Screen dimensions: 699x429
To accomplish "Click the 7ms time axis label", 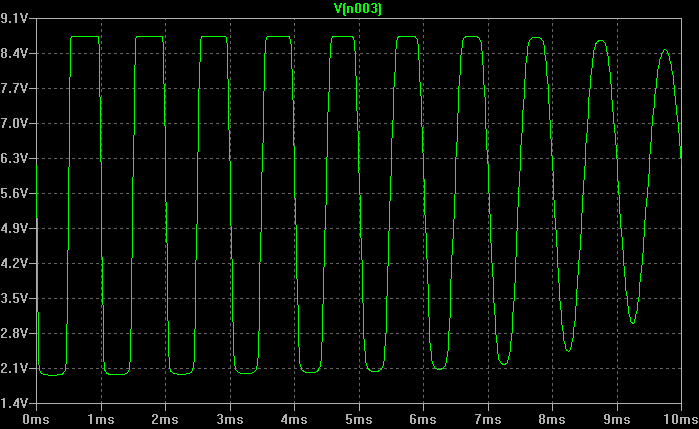I will coord(487,419).
